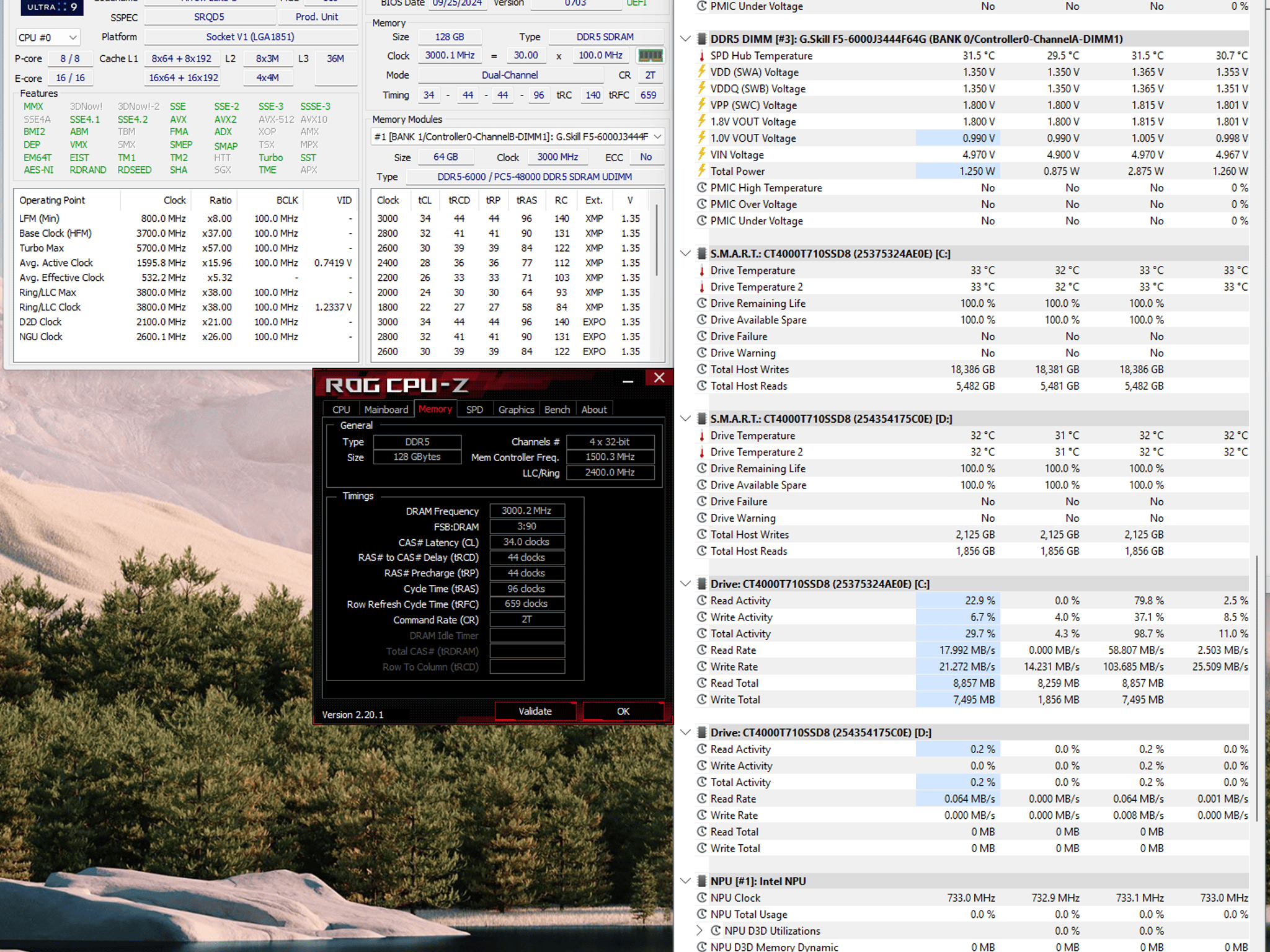Click the thermometer icon for [C:] Drive Temperature 2

701,287
